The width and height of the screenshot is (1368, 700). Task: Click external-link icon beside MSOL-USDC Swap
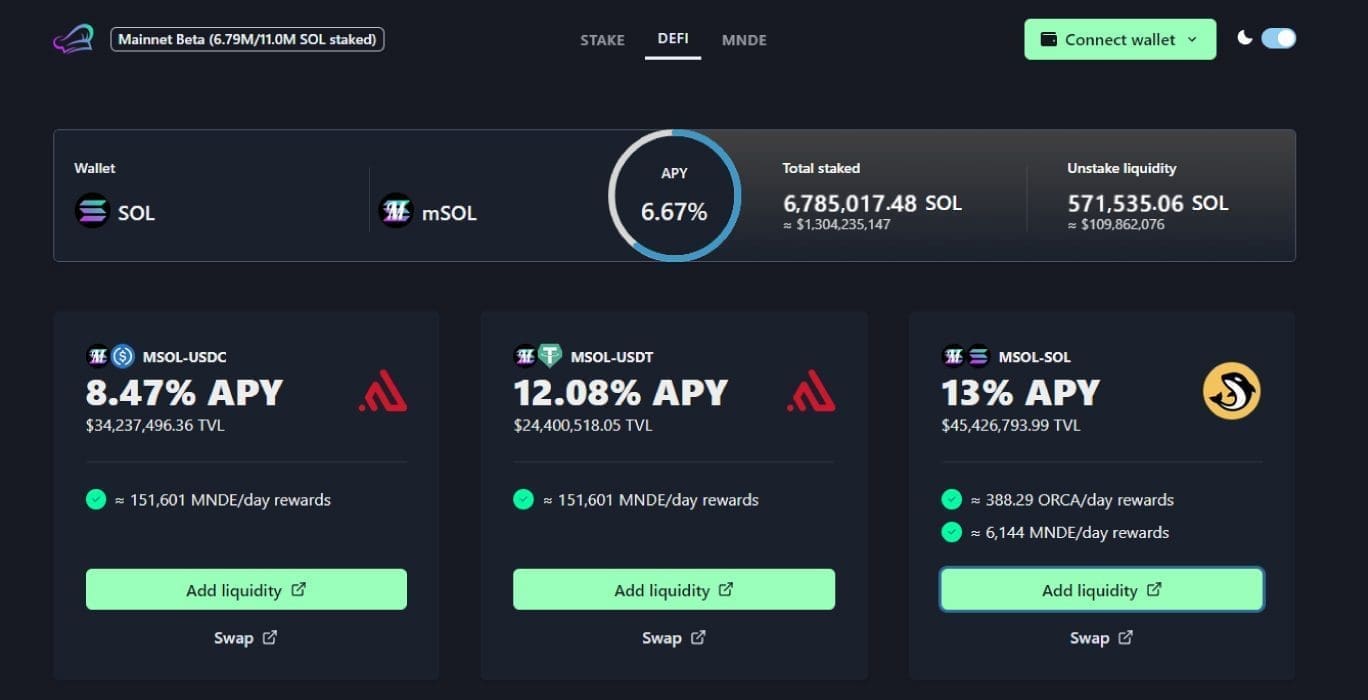[x=269, y=637]
